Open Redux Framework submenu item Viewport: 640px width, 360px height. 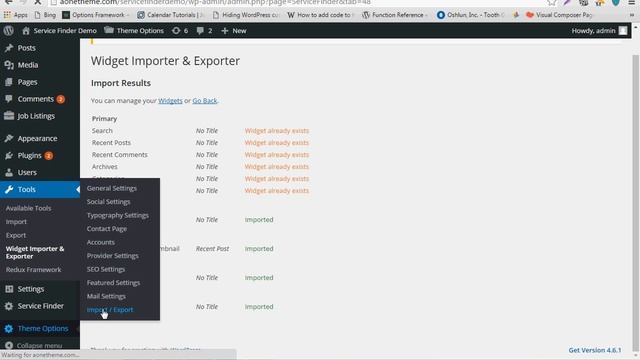pos(33,270)
